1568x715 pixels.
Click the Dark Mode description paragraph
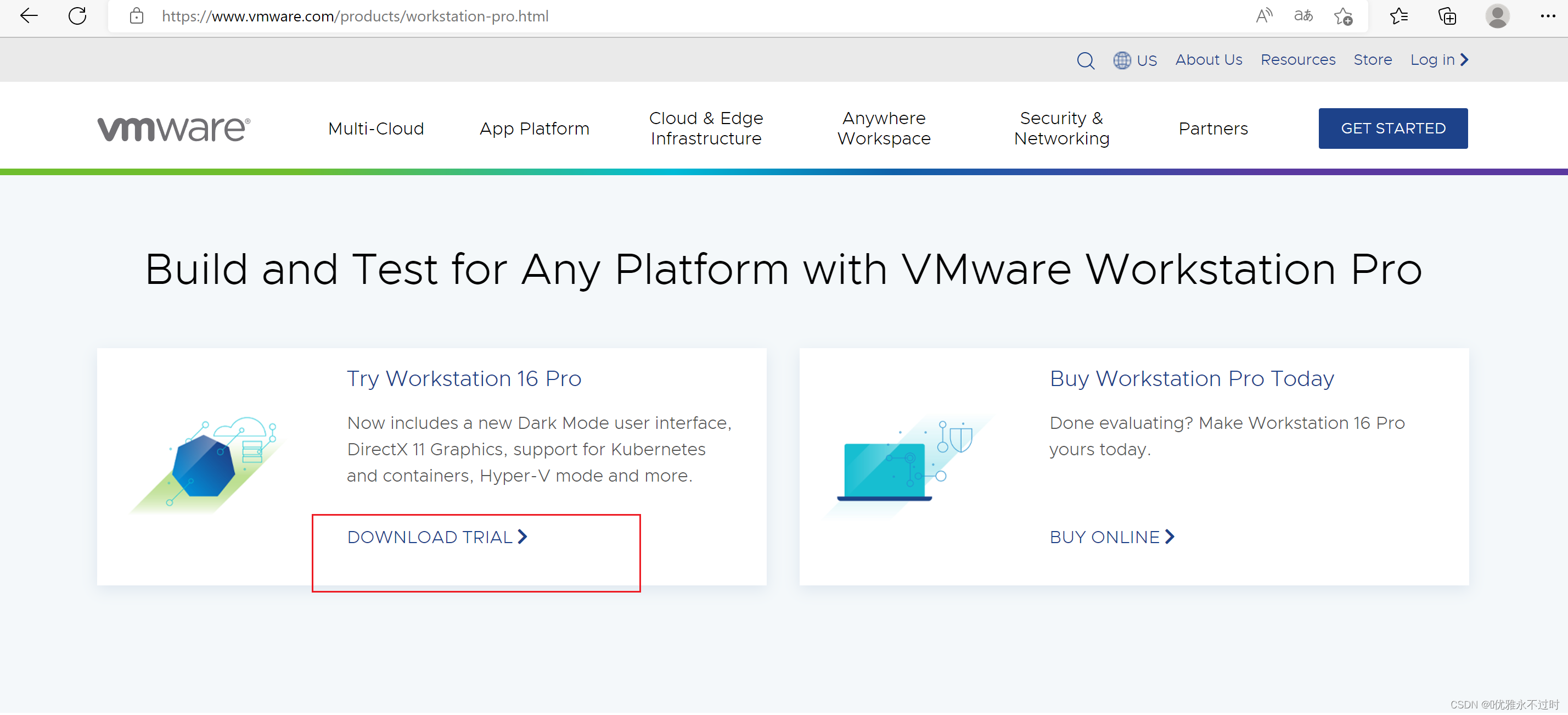pos(539,449)
